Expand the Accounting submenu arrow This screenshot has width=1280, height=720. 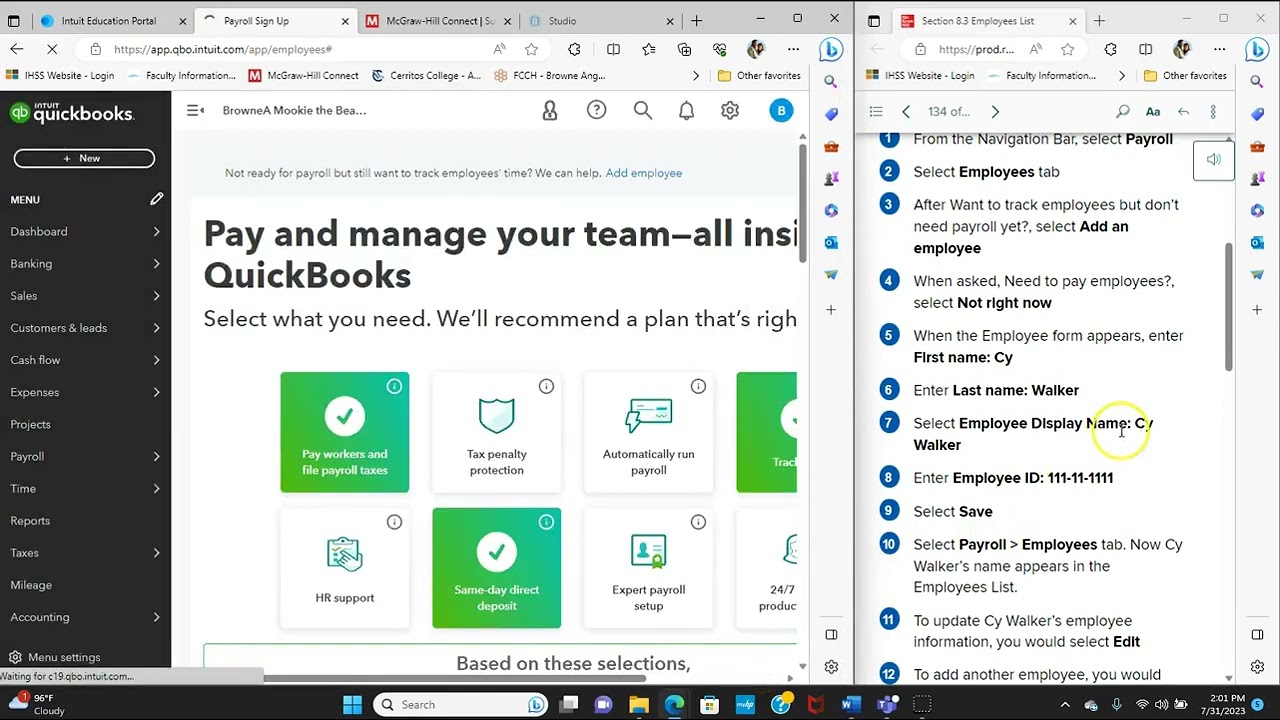(x=156, y=617)
